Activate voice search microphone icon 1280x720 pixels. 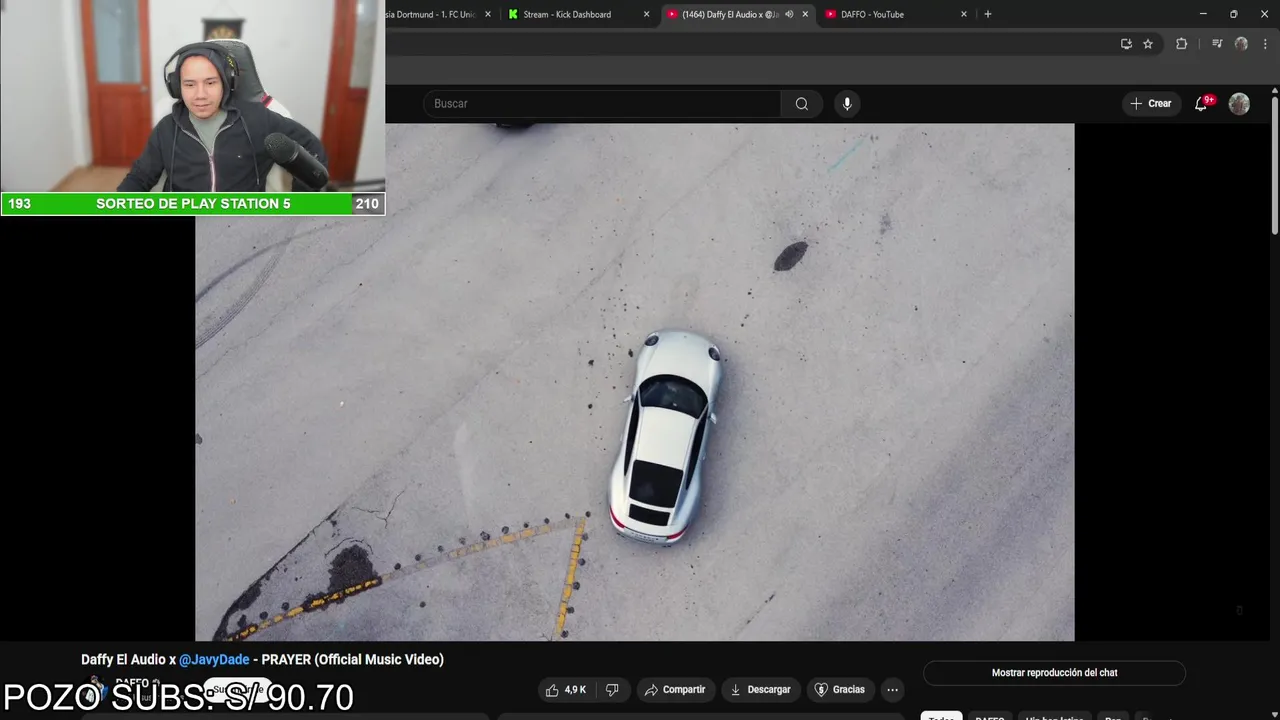847,104
